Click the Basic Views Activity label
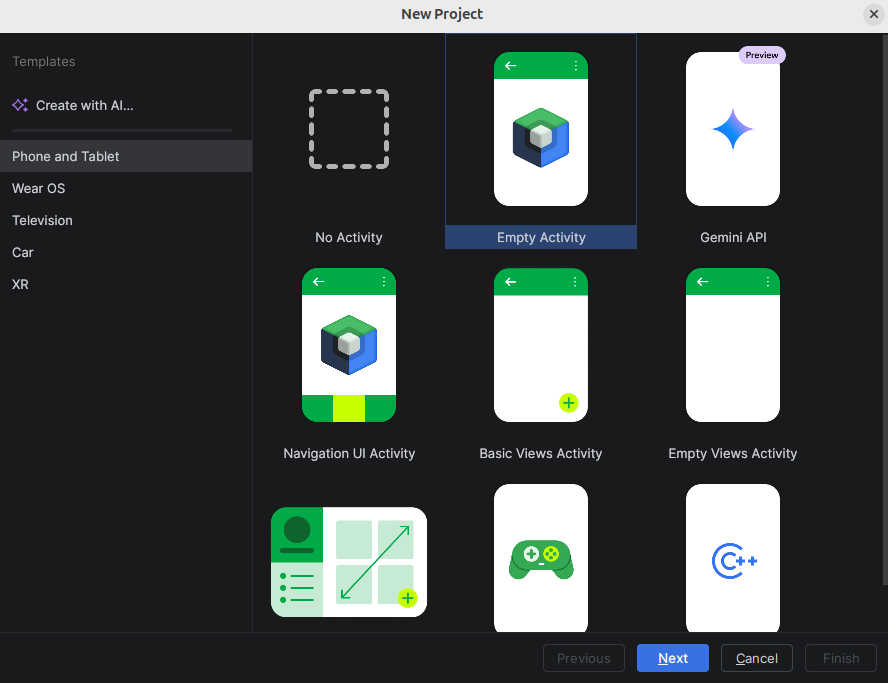The width and height of the screenshot is (888, 683). pyautogui.click(x=541, y=453)
